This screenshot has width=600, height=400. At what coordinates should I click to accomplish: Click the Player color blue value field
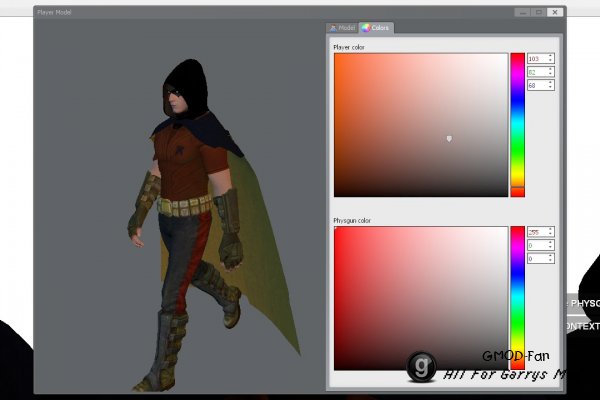(x=536, y=85)
